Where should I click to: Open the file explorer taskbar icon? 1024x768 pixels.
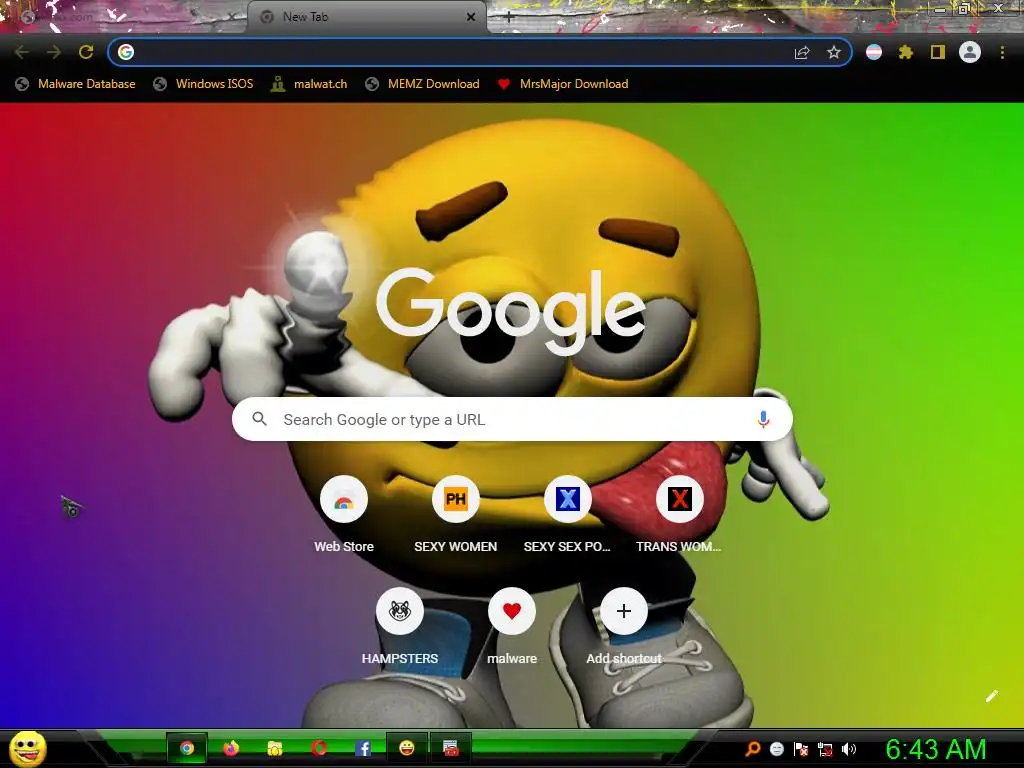[275, 748]
